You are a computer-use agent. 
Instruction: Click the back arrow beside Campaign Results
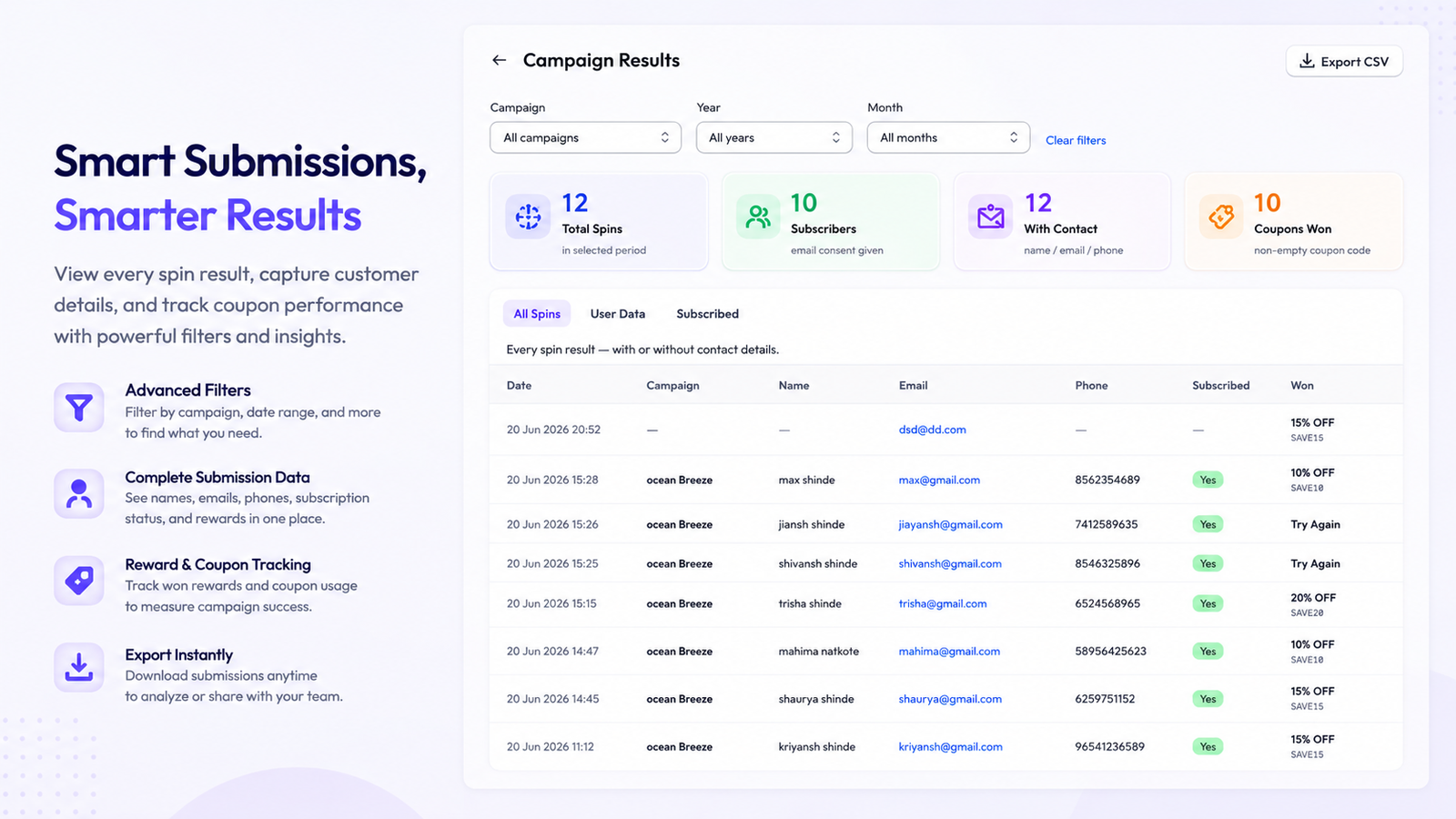(499, 60)
